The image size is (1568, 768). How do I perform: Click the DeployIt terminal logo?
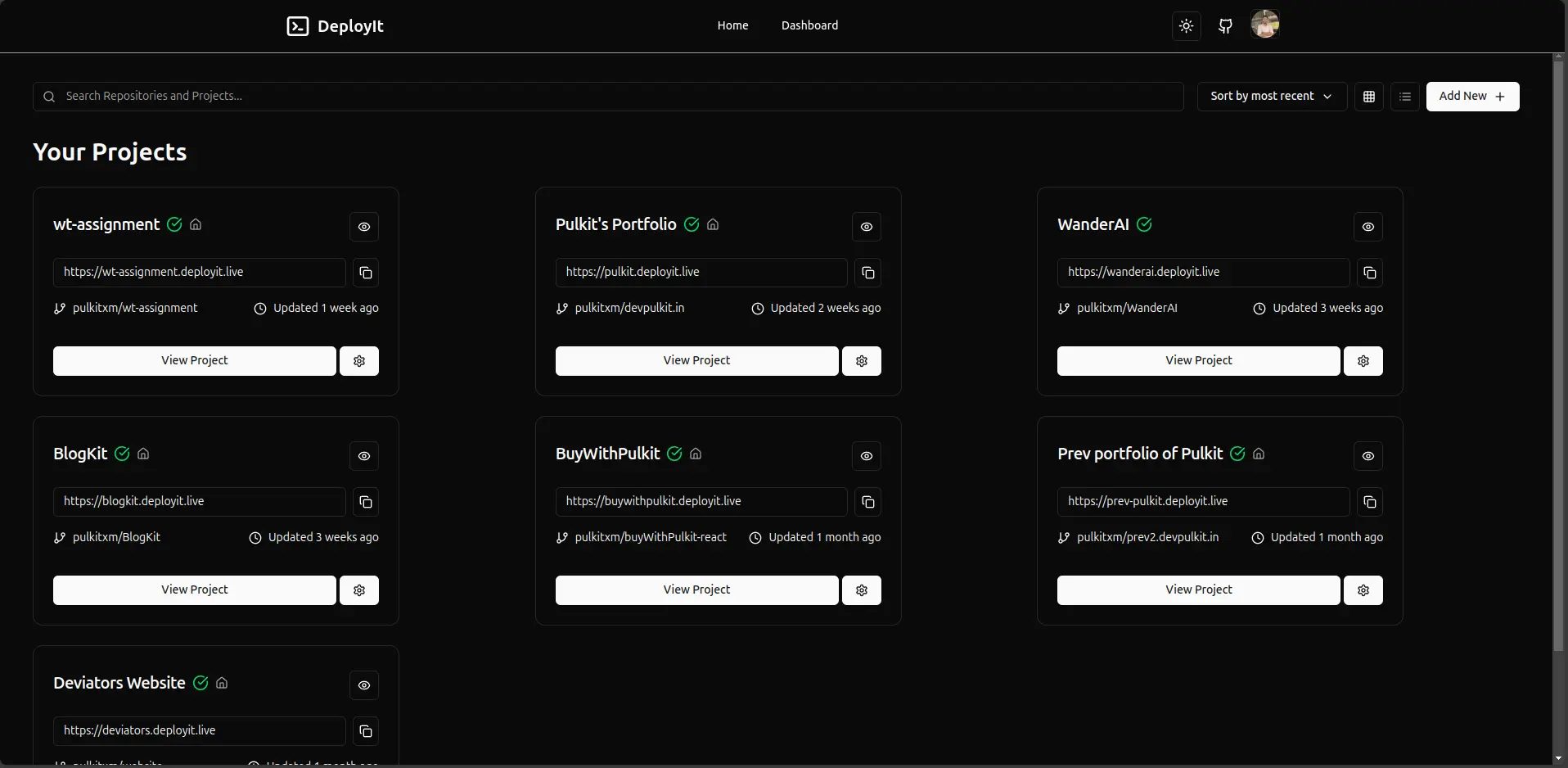pos(298,26)
